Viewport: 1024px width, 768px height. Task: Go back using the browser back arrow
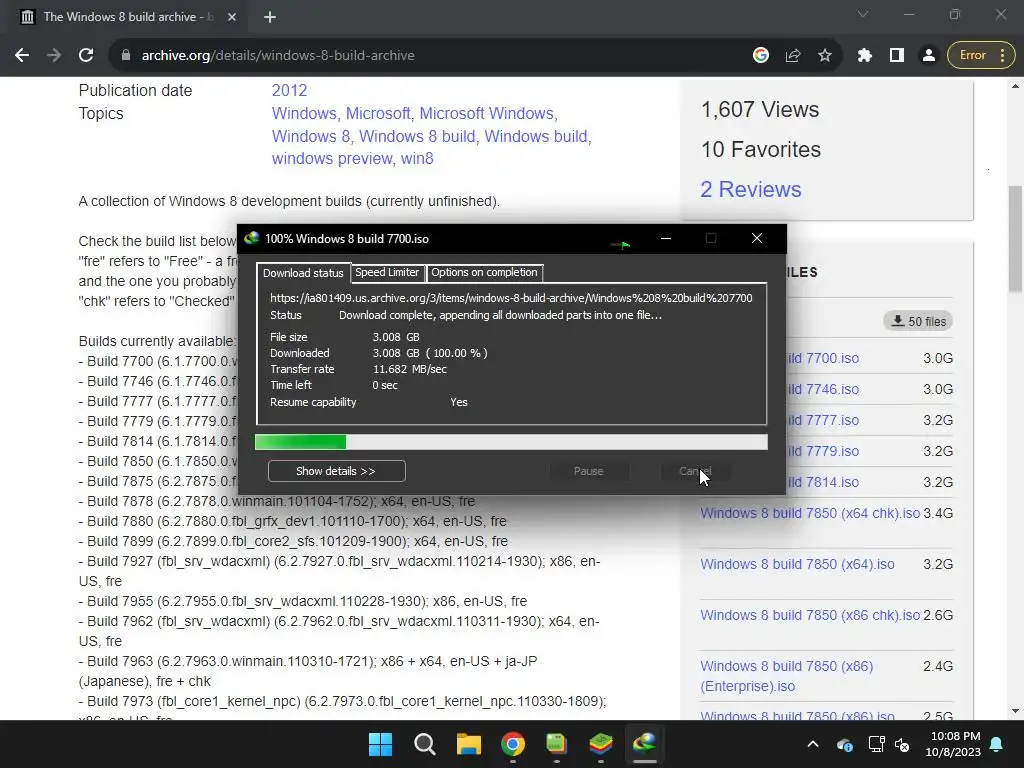pos(22,56)
